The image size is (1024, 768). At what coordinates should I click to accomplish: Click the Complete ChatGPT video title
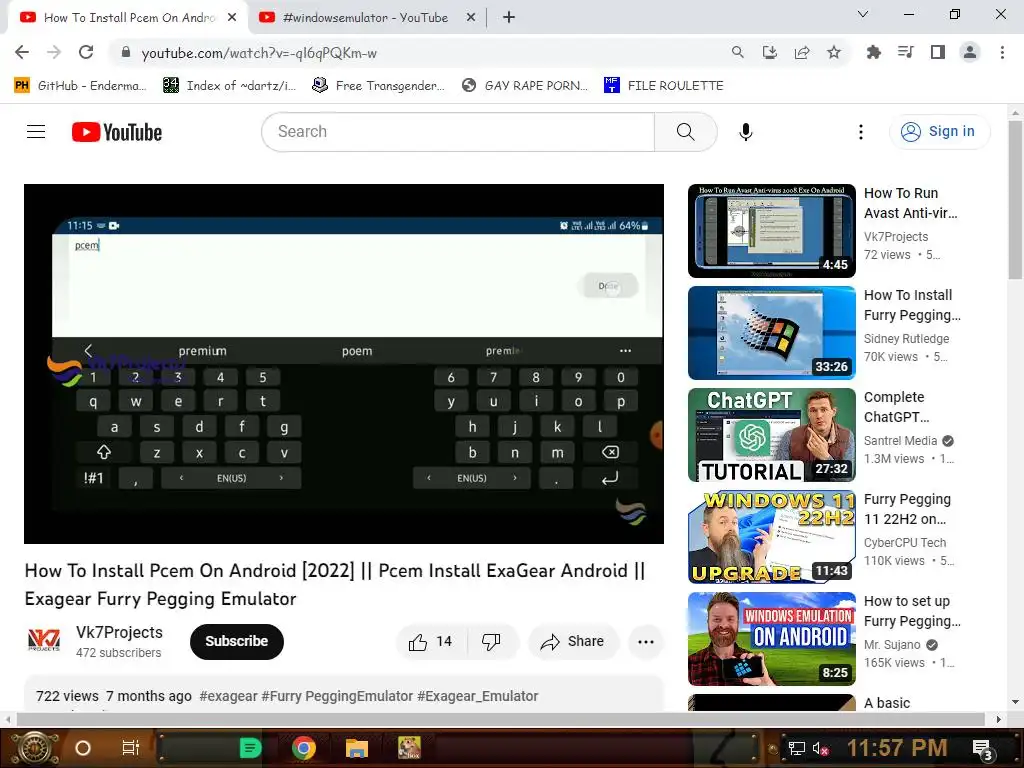pos(896,407)
